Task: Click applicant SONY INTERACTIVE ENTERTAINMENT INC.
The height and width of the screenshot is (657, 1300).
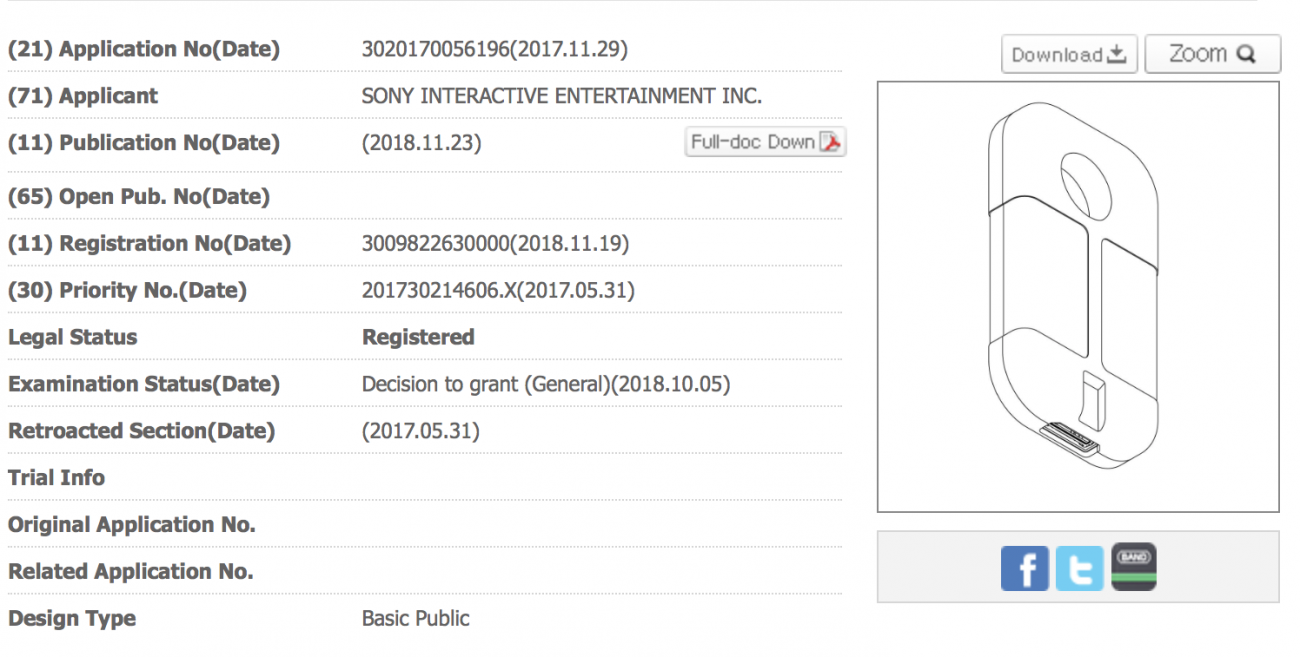Action: click(x=562, y=96)
